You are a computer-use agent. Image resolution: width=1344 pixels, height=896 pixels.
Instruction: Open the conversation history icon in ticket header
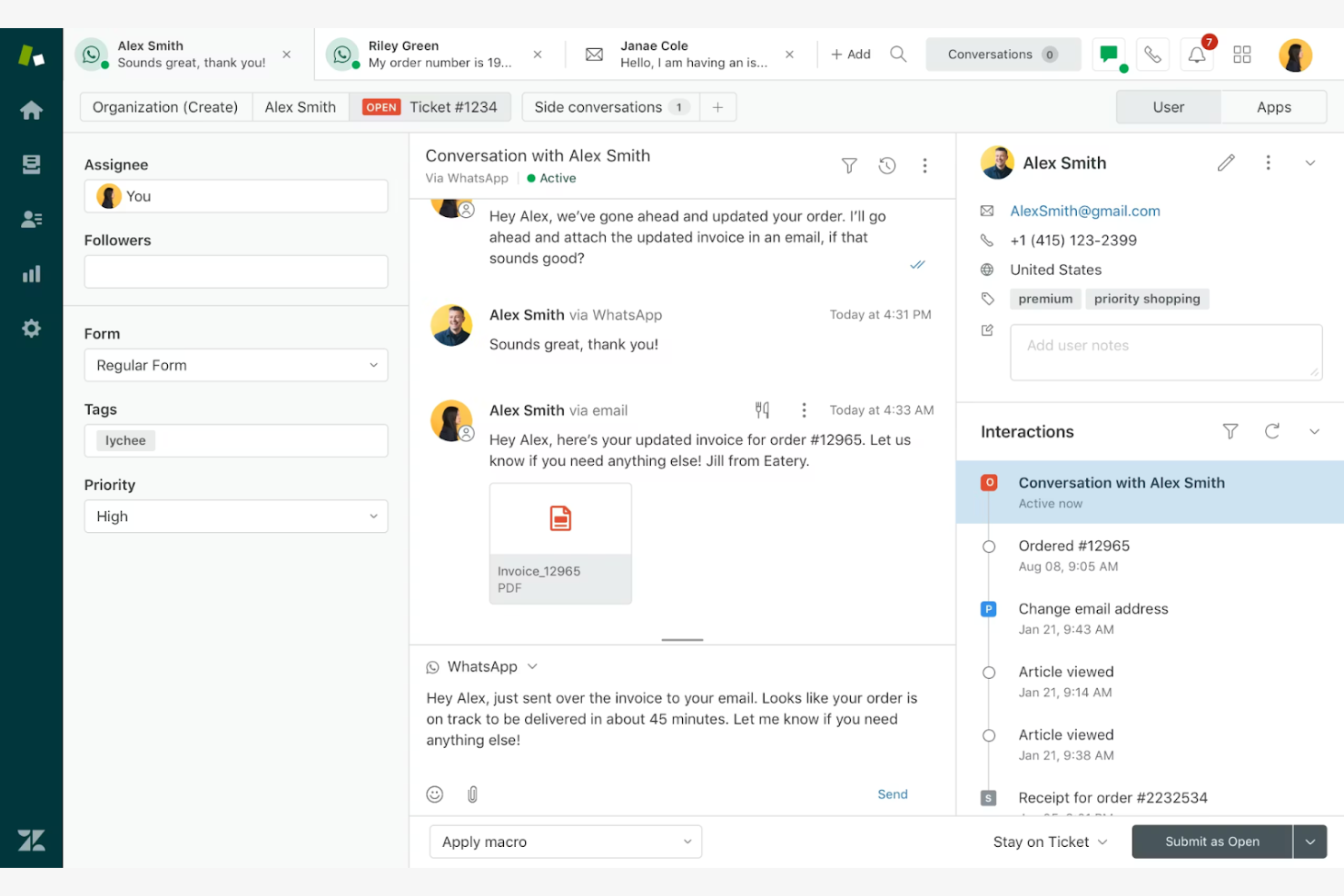(887, 165)
